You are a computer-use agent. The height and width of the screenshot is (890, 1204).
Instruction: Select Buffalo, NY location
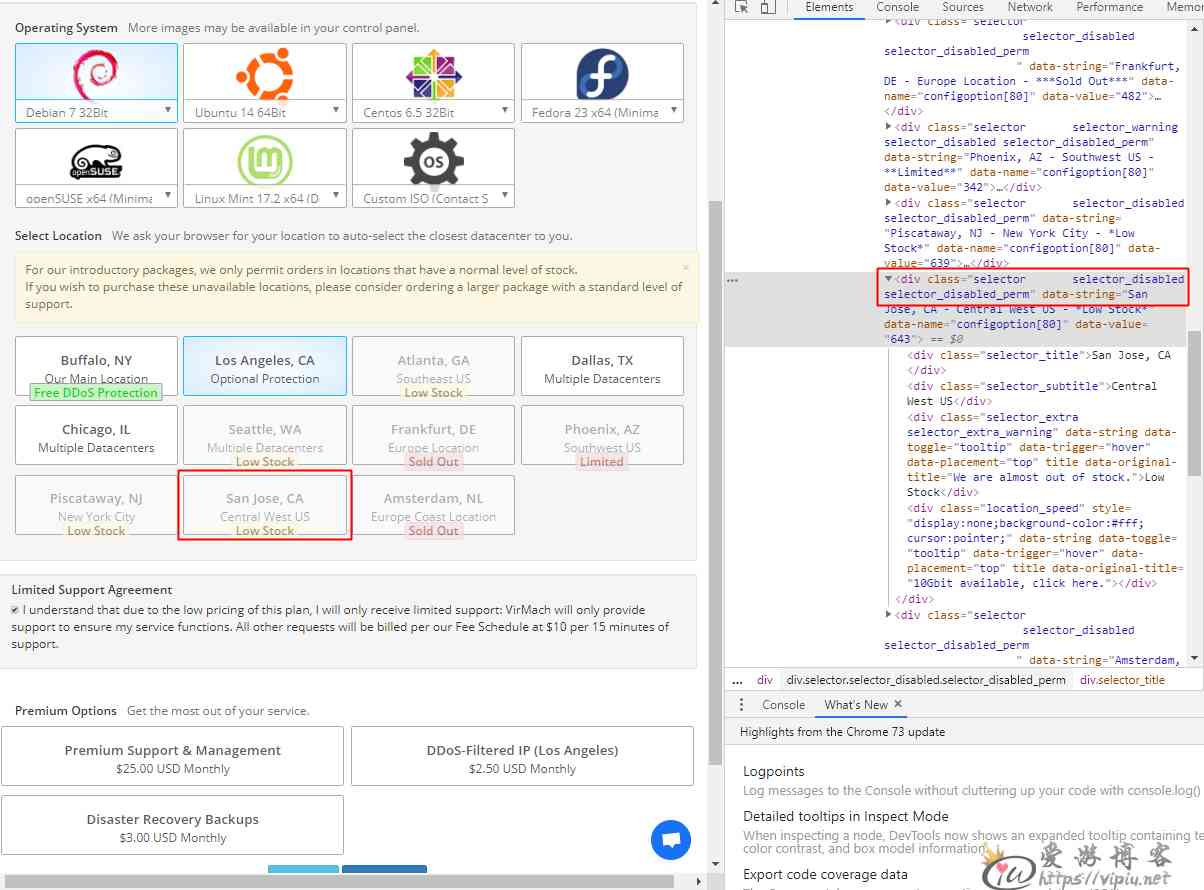(96, 366)
